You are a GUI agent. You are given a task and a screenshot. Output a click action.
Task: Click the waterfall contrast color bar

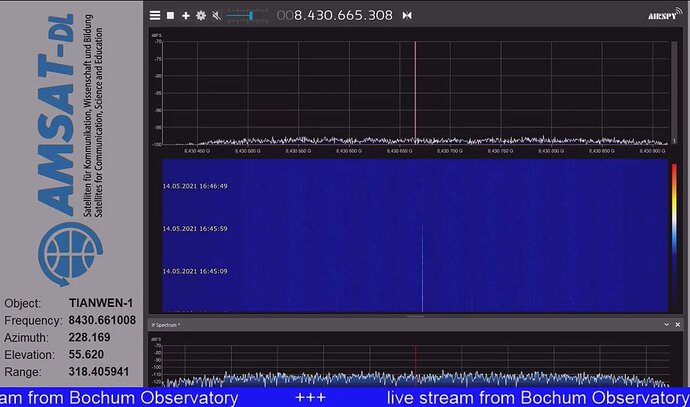pos(674,235)
